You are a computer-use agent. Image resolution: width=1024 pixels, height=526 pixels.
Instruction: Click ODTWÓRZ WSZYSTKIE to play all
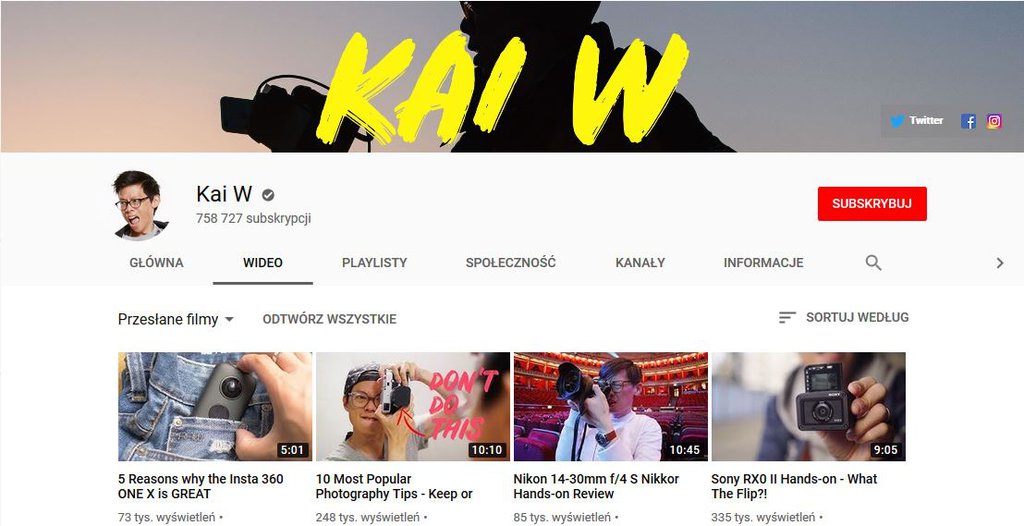[329, 320]
